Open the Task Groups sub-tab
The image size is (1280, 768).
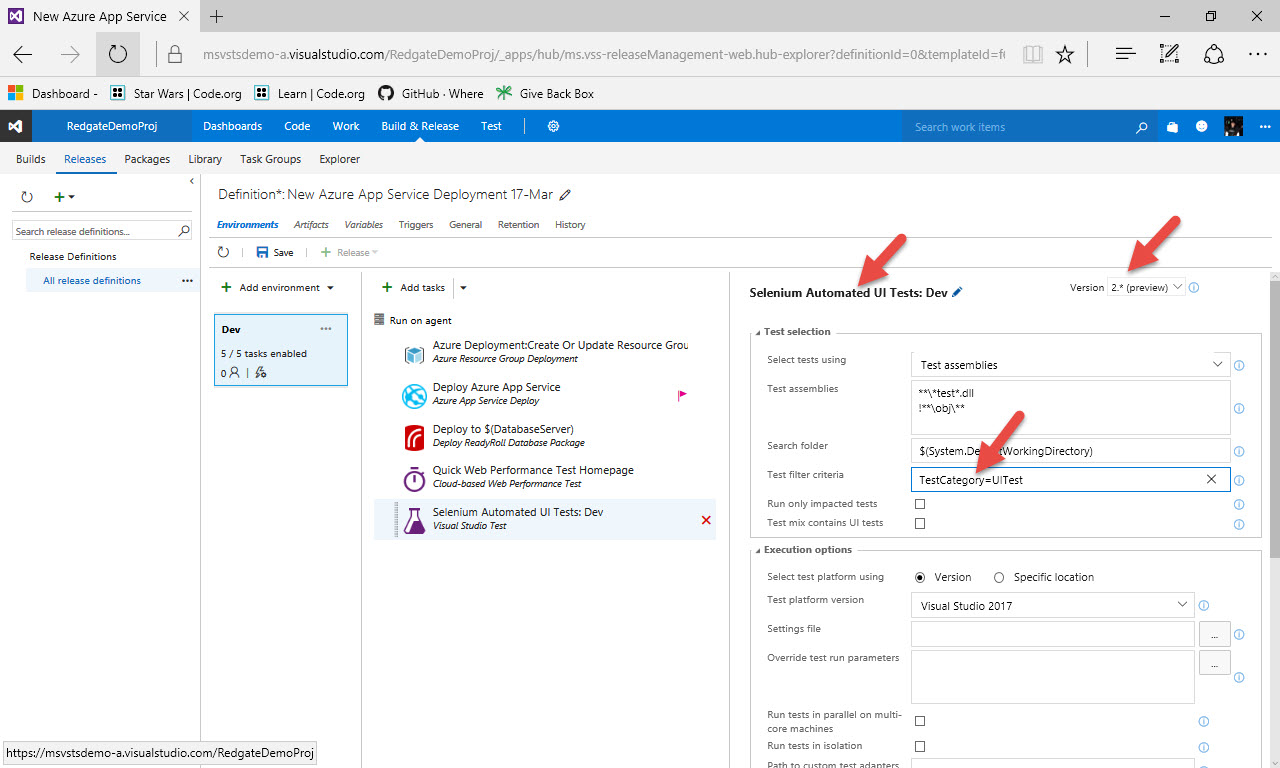(271, 159)
